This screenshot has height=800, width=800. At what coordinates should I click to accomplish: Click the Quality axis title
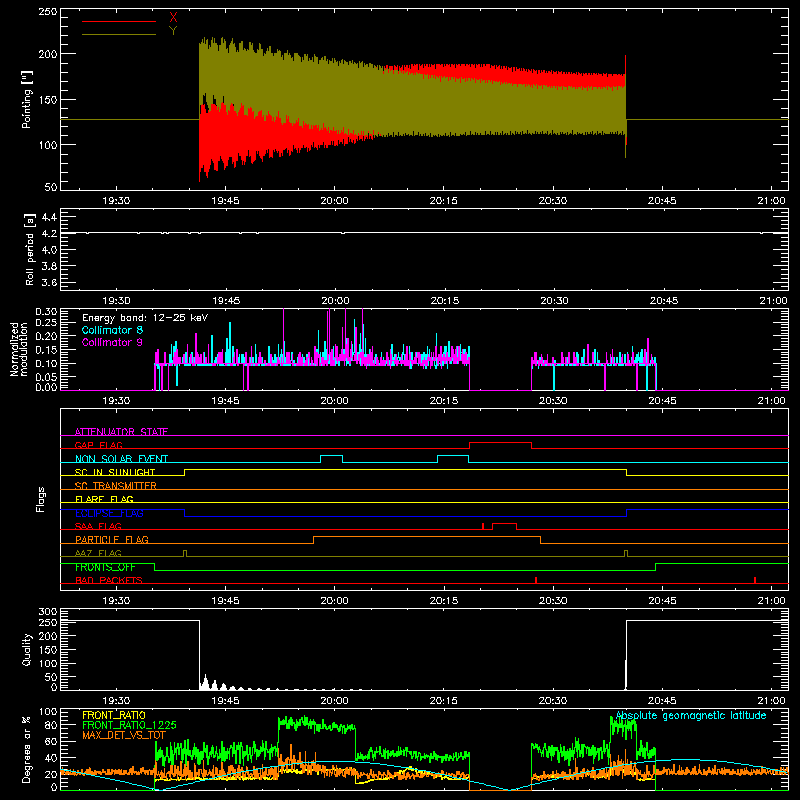pos(27,649)
